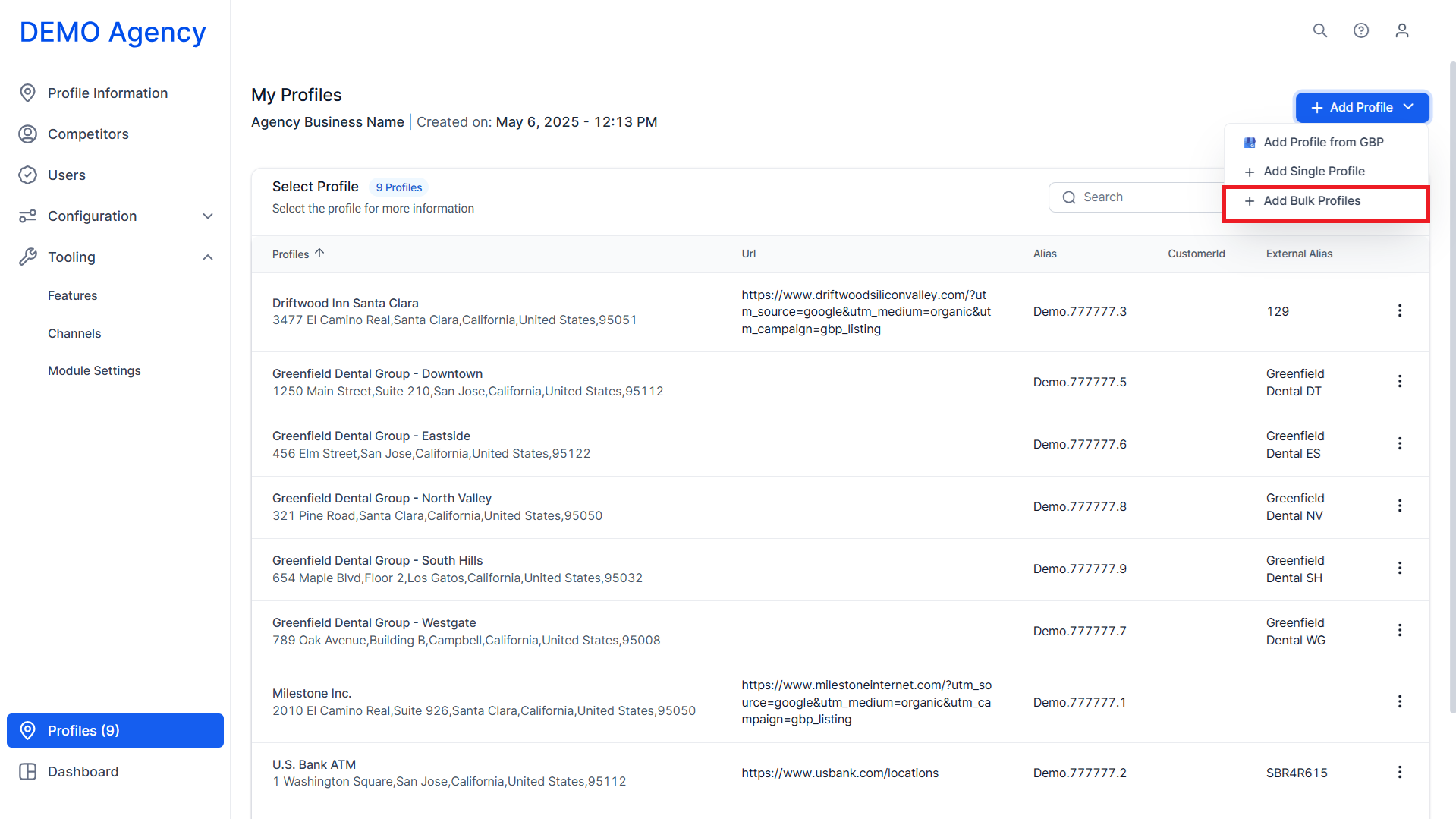Click the sort arrow beside Profiles column
Viewport: 1456px width, 819px height.
click(x=319, y=253)
